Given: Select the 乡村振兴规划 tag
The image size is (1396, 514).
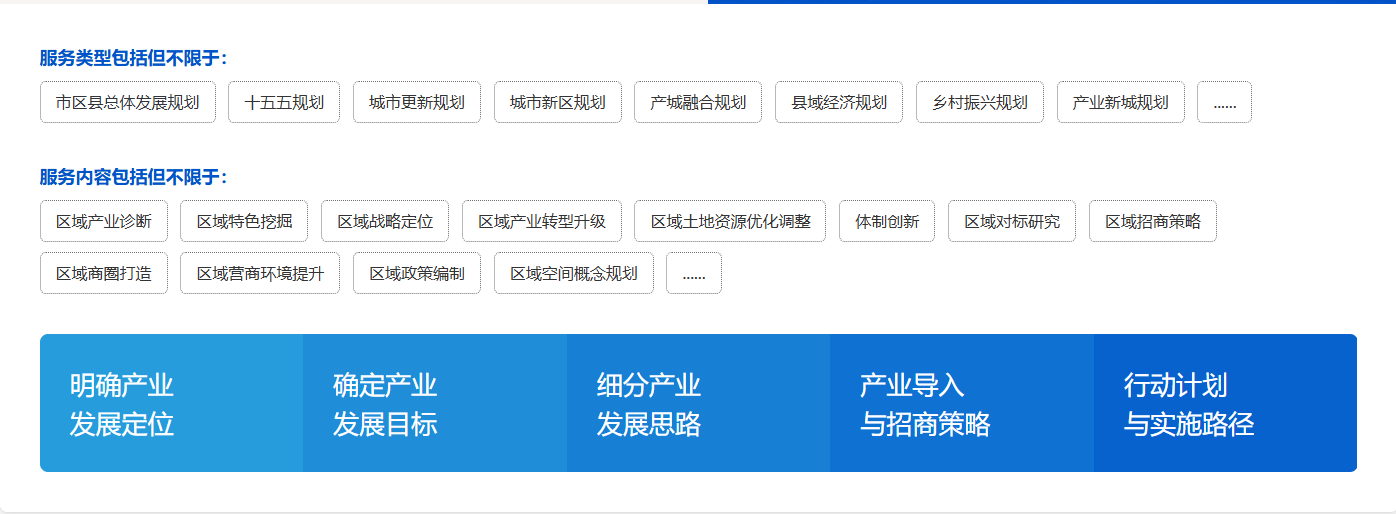Looking at the screenshot, I should click(x=980, y=102).
